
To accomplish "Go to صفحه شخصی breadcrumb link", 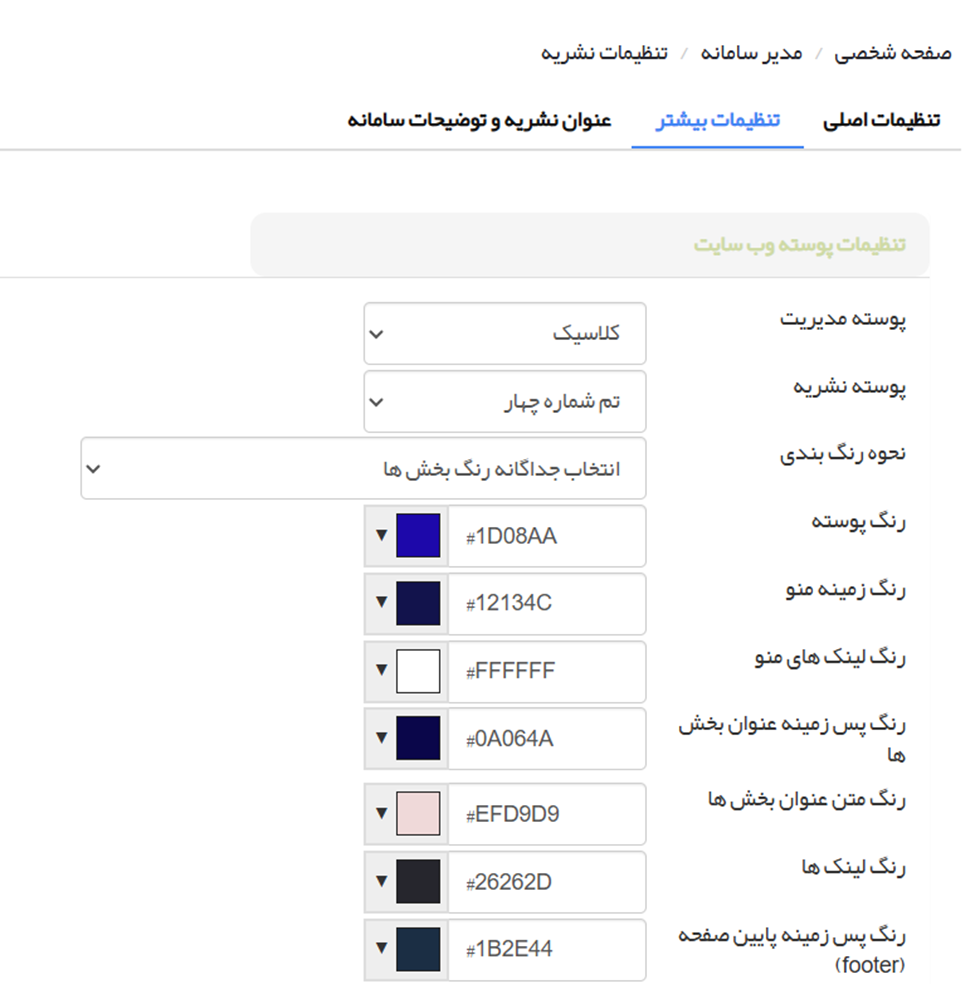I will (893, 52).
